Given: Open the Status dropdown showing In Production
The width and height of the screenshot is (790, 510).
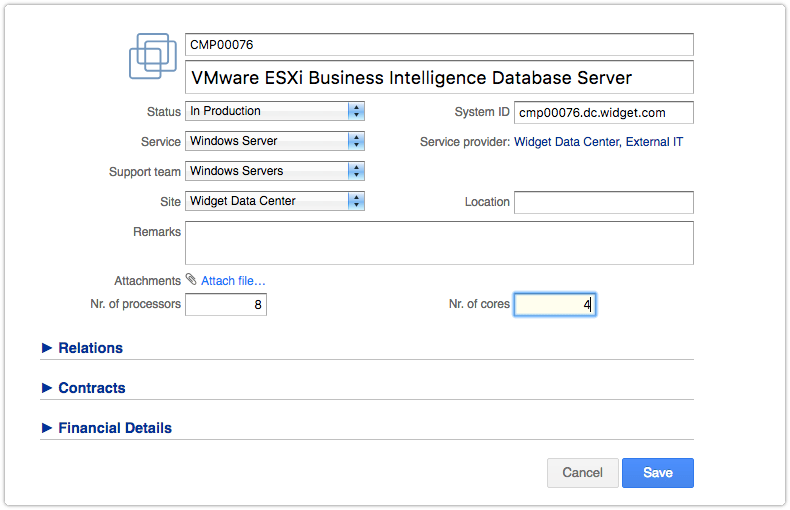Looking at the screenshot, I should coord(275,111).
